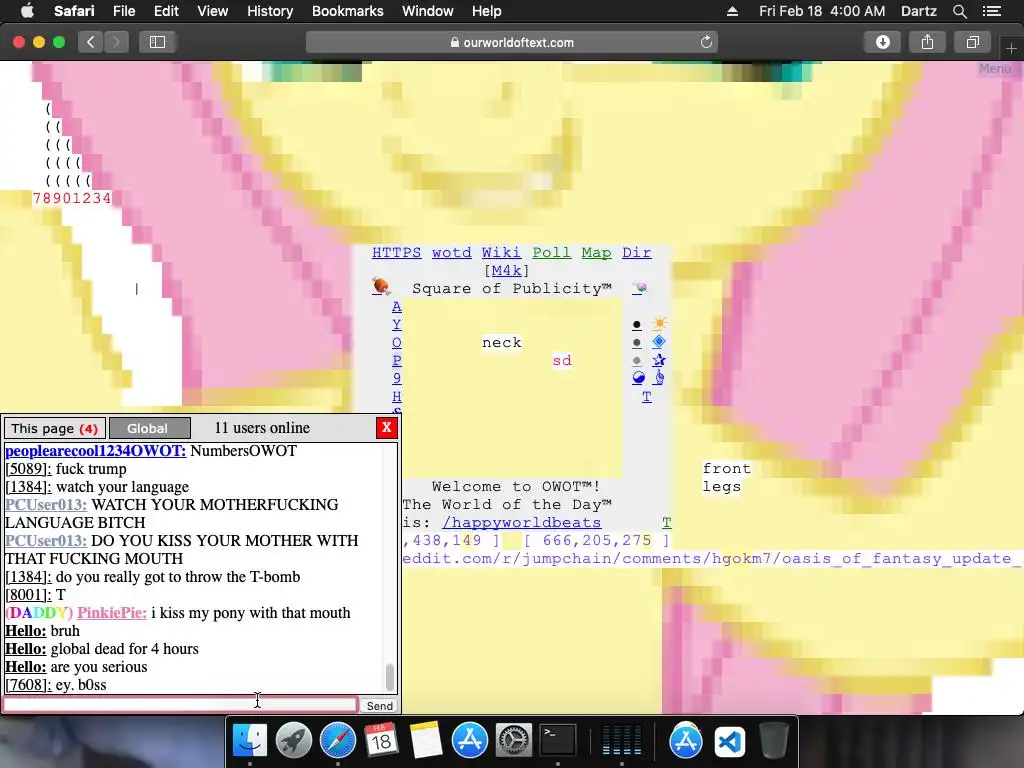Image resolution: width=1024 pixels, height=768 pixels.
Task: Open Calendar from the Dock
Action: click(381, 741)
